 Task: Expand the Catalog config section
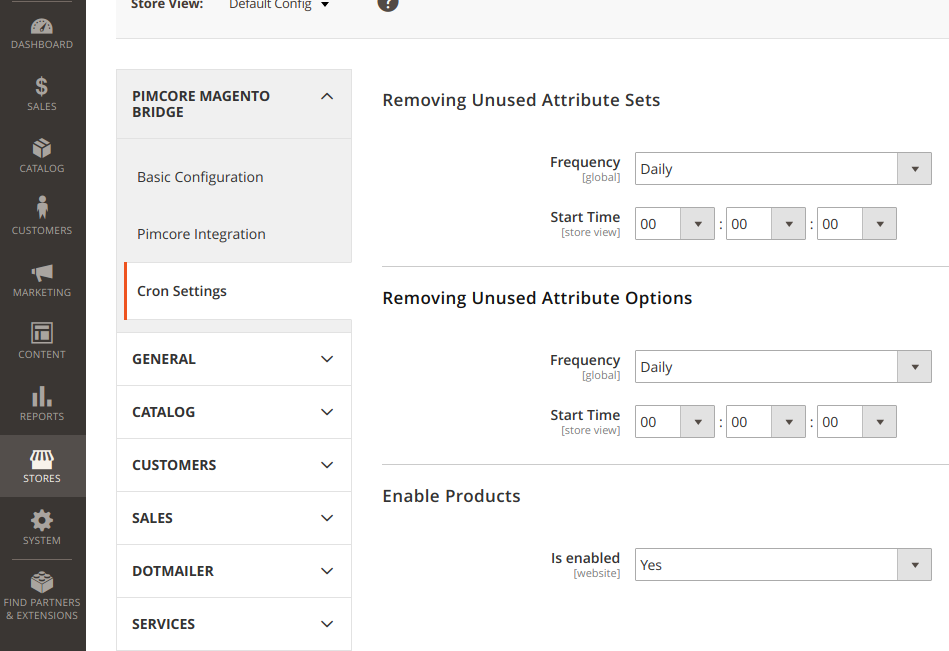click(x=234, y=412)
